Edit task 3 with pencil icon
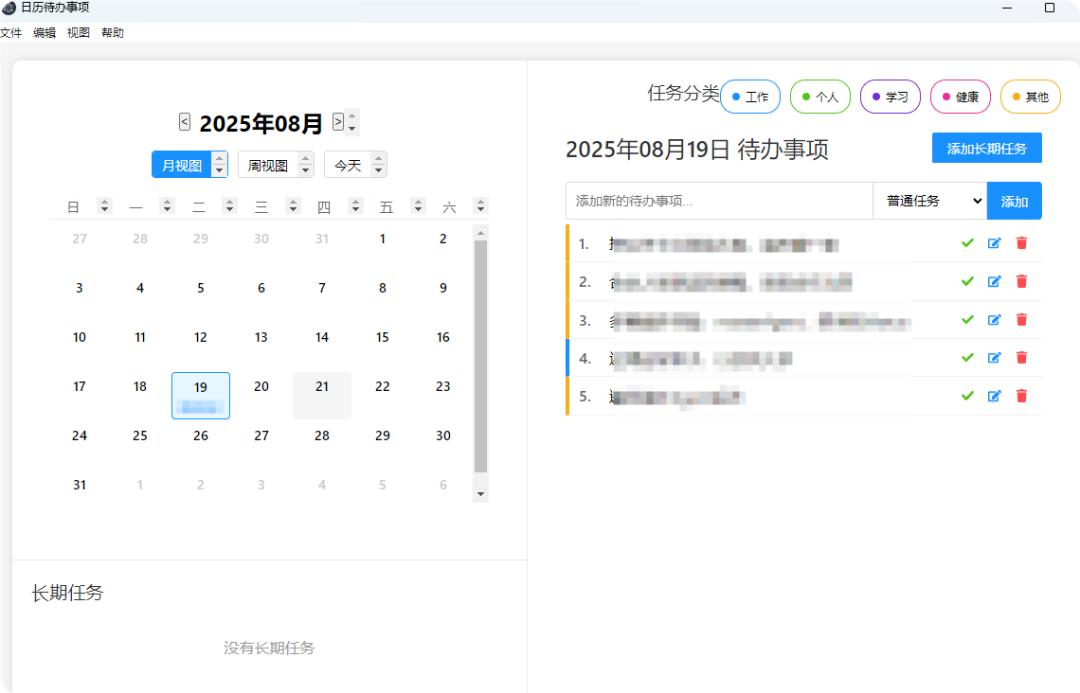 coord(994,320)
